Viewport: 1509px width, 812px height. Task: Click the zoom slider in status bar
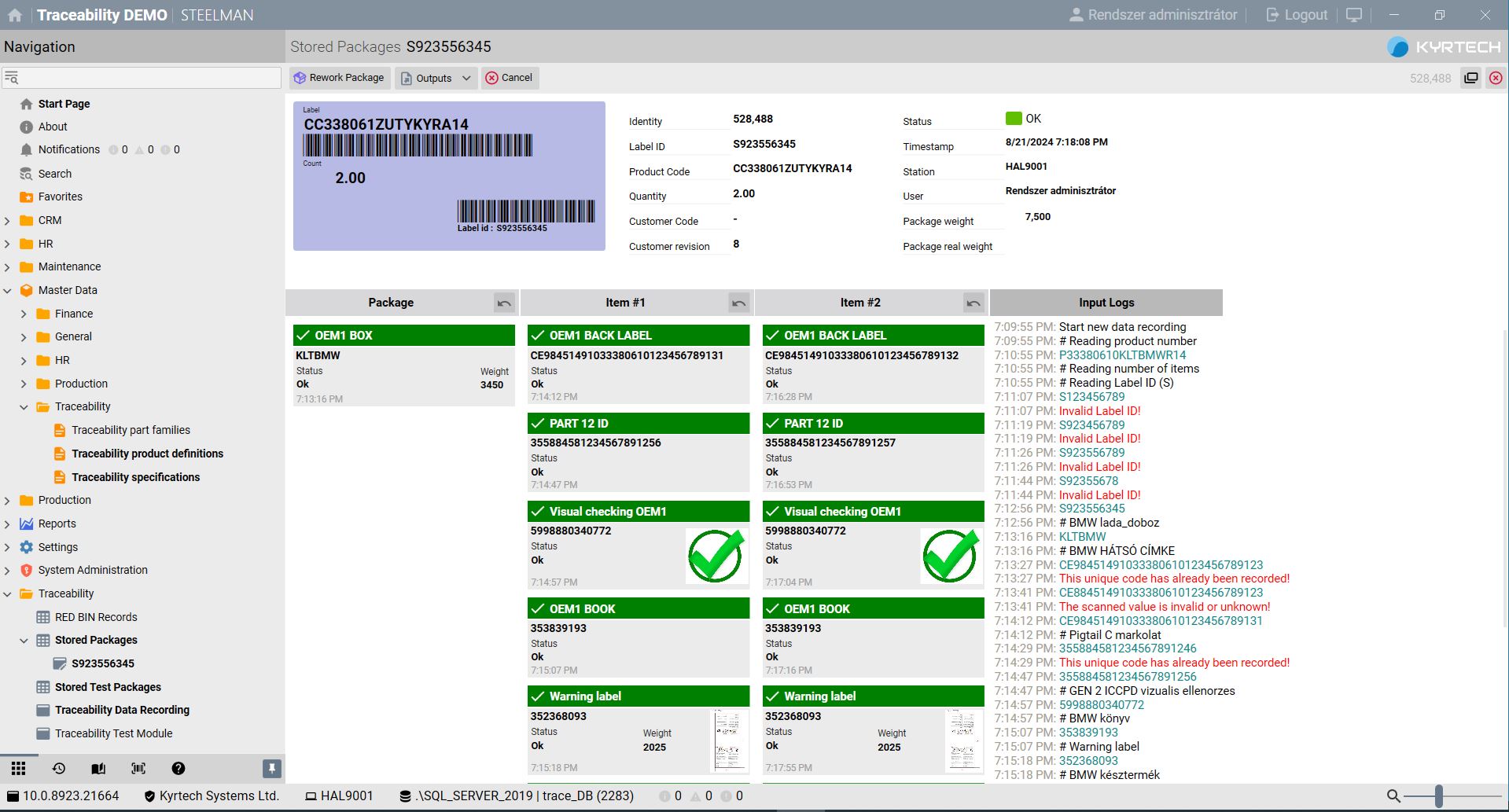coord(1438,796)
